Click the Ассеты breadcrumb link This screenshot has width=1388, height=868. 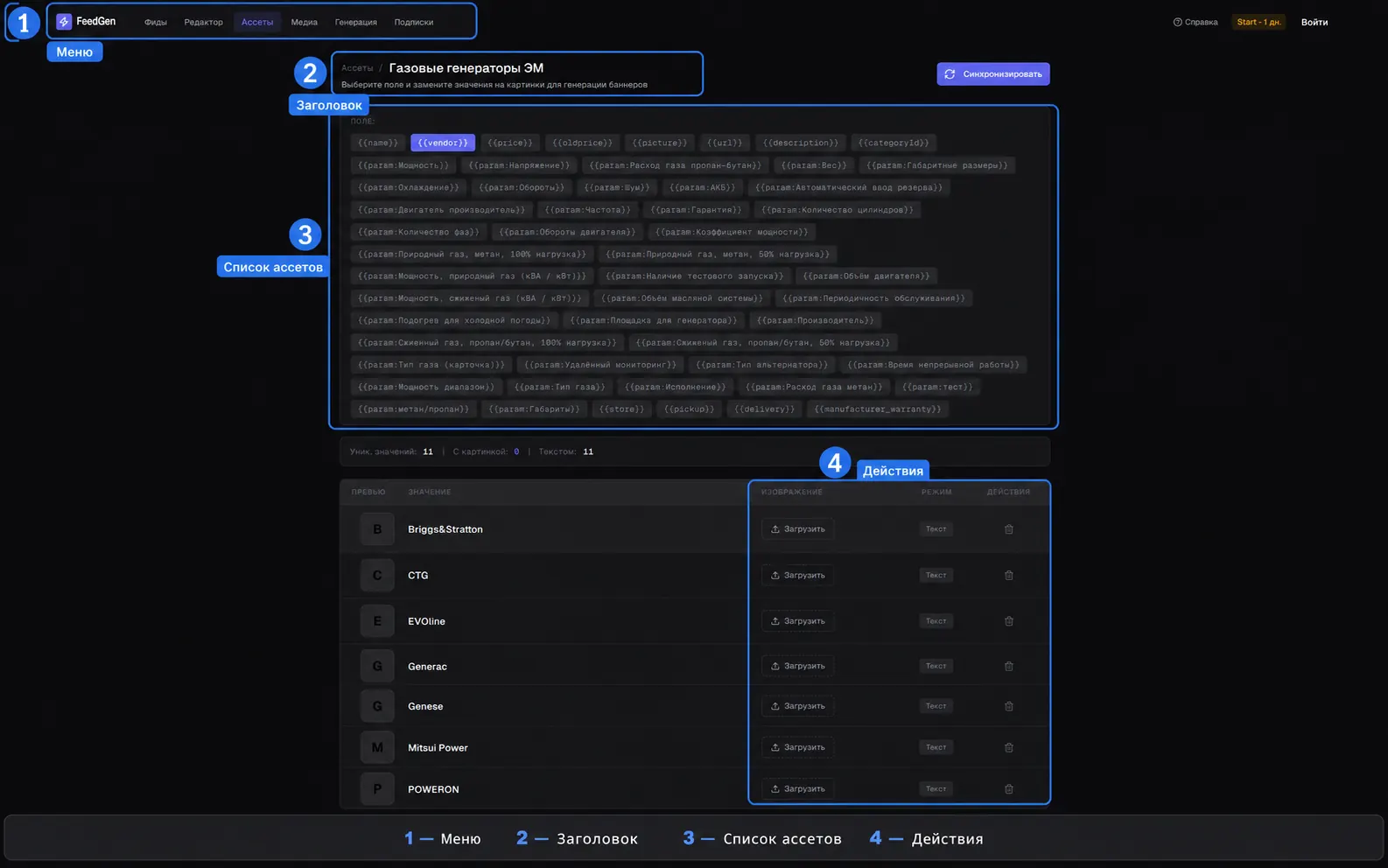click(x=357, y=68)
